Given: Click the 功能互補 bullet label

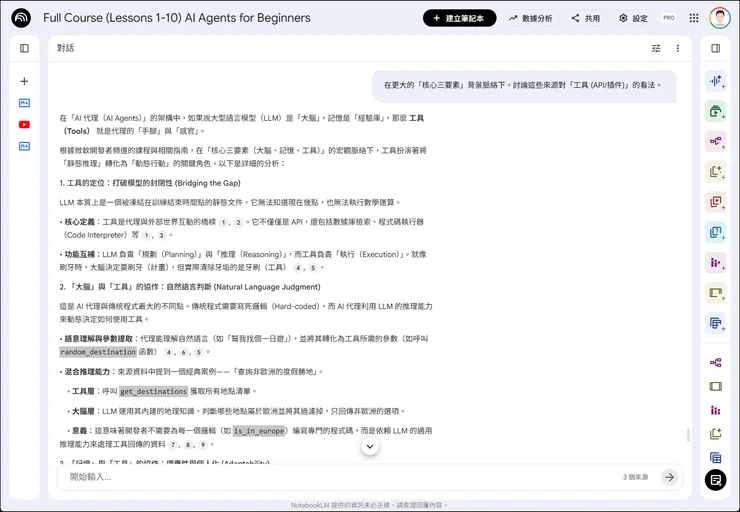Looking at the screenshot, I should 80,254.
